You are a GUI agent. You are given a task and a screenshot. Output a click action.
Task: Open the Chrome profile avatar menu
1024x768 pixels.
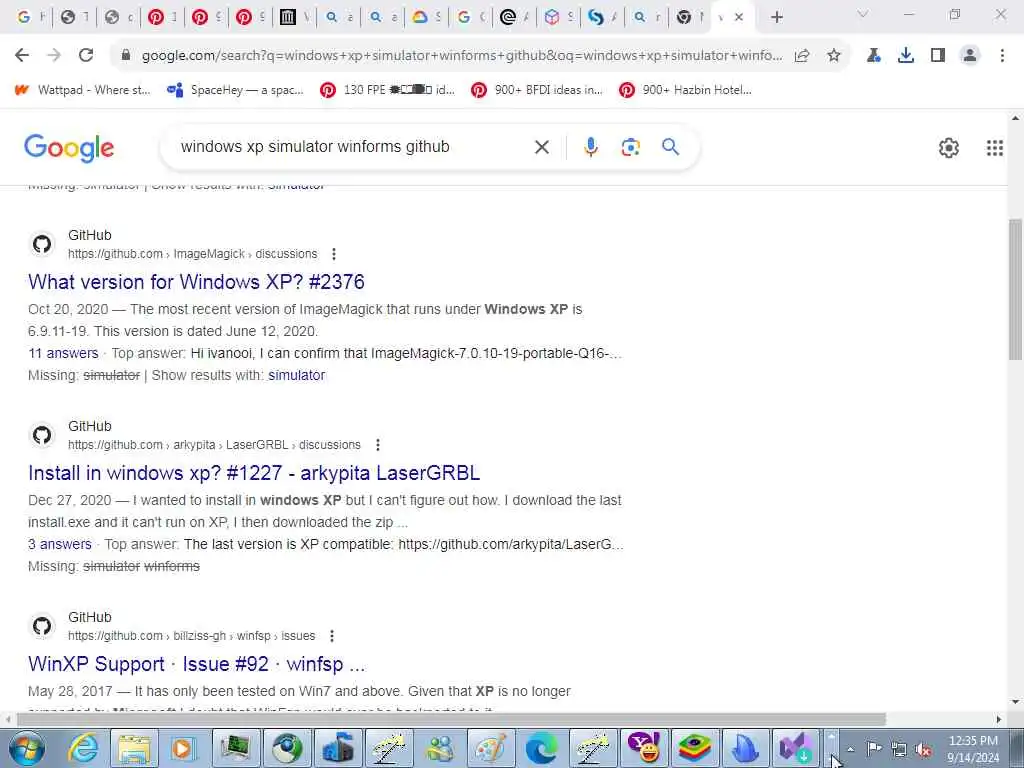(x=970, y=56)
